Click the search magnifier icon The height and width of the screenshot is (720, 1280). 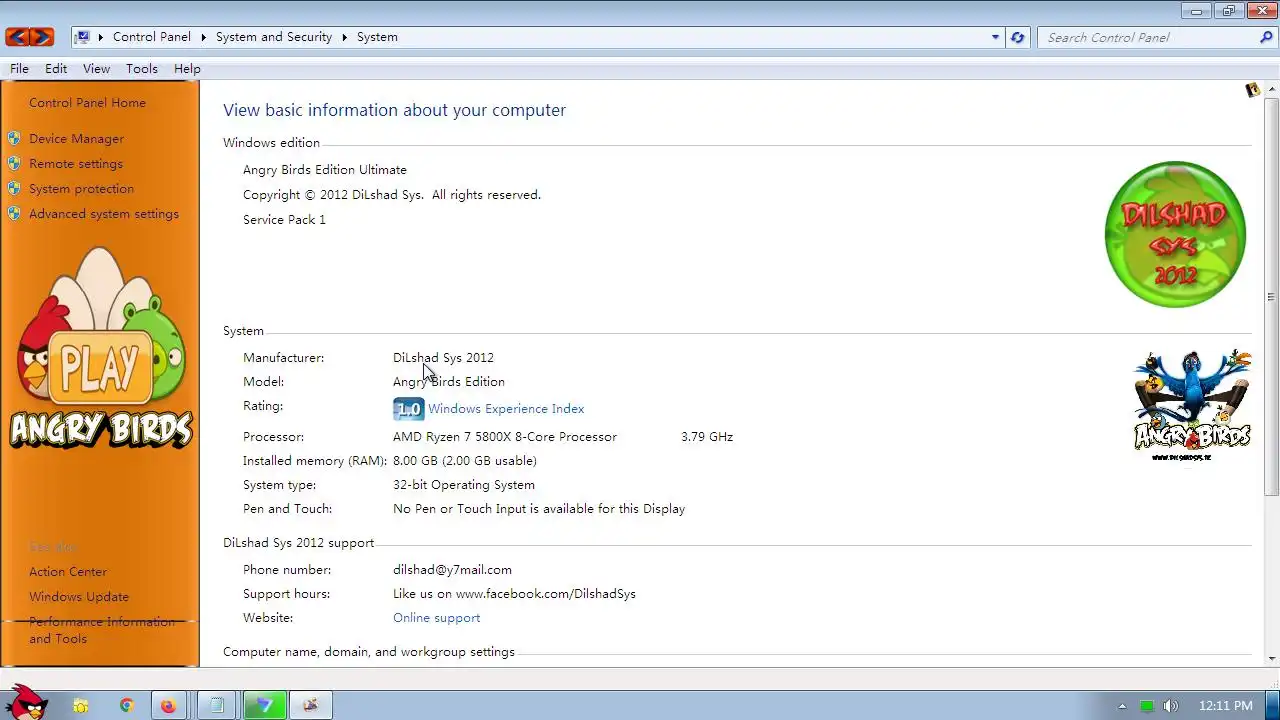1266,37
